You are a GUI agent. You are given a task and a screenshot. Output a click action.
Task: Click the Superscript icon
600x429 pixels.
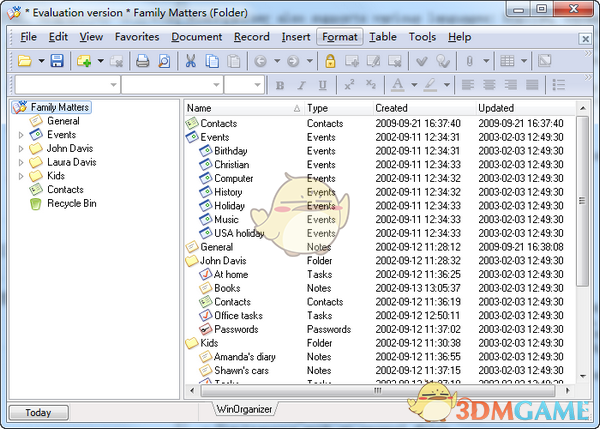(x=349, y=85)
